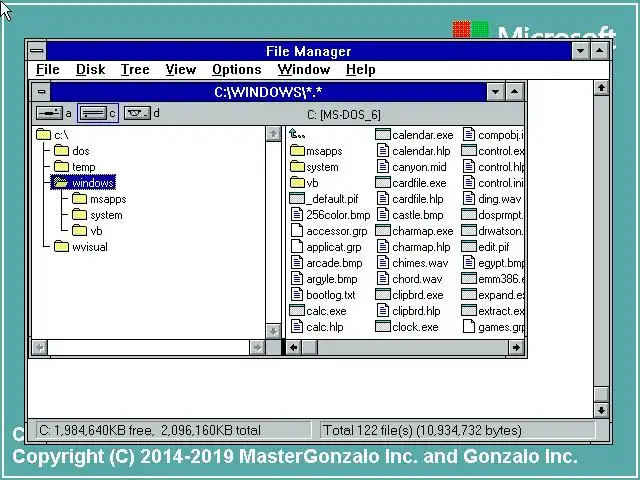Image resolution: width=640 pixels, height=480 pixels.
Task: Open the Window menu
Action: 304,69
